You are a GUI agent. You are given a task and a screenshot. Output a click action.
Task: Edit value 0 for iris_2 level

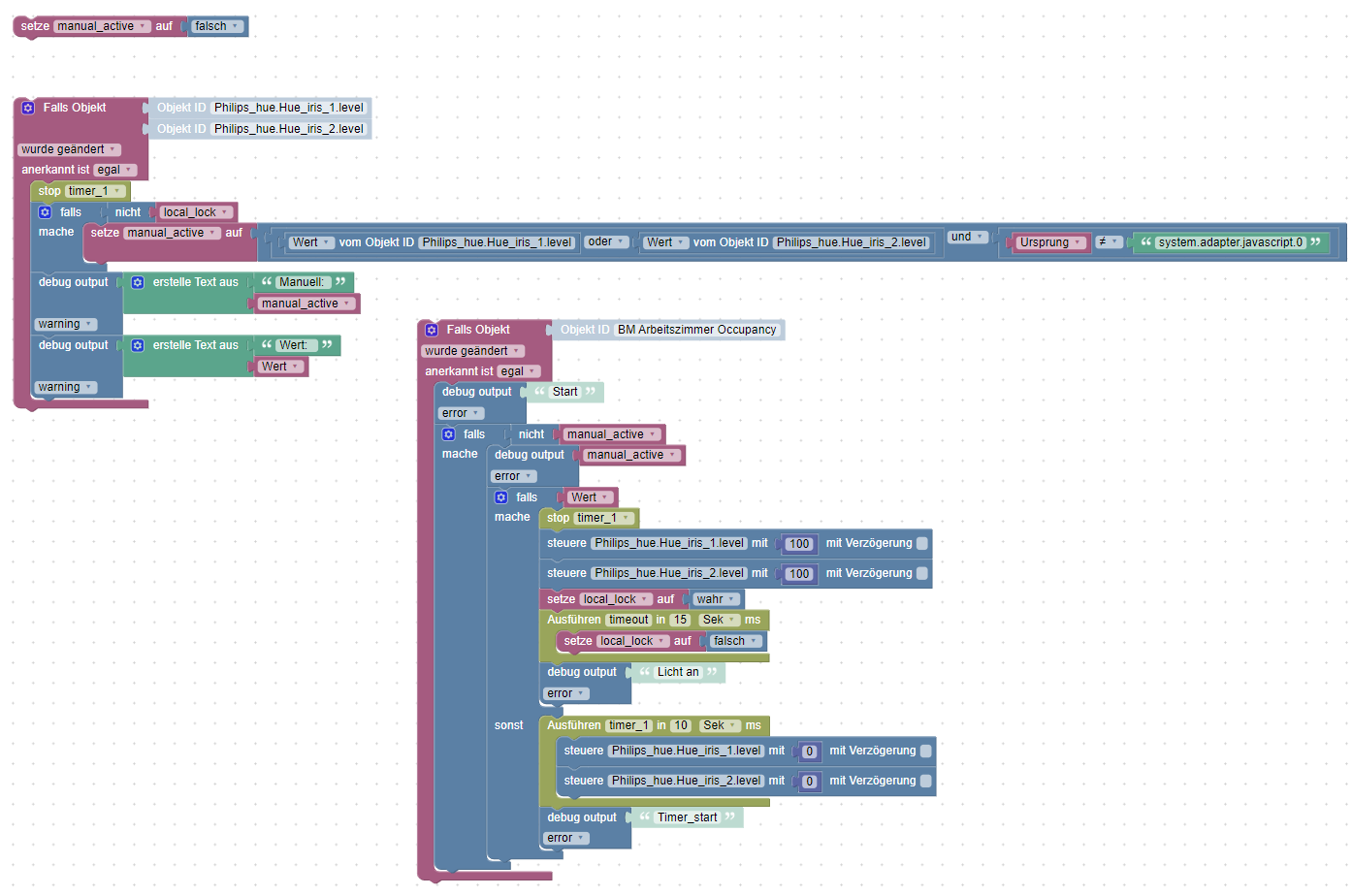click(x=810, y=782)
